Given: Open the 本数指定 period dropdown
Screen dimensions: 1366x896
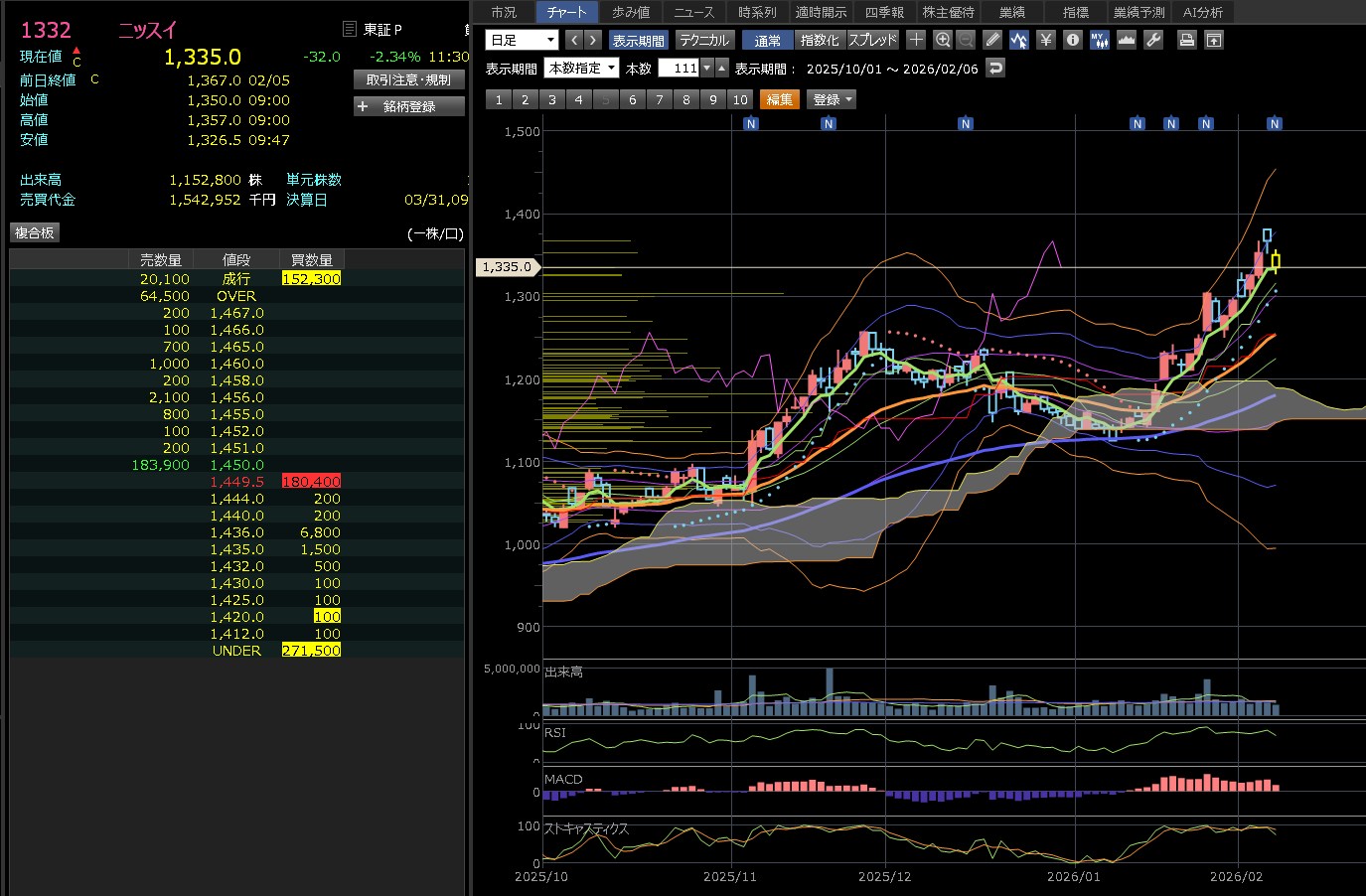Looking at the screenshot, I should [582, 68].
